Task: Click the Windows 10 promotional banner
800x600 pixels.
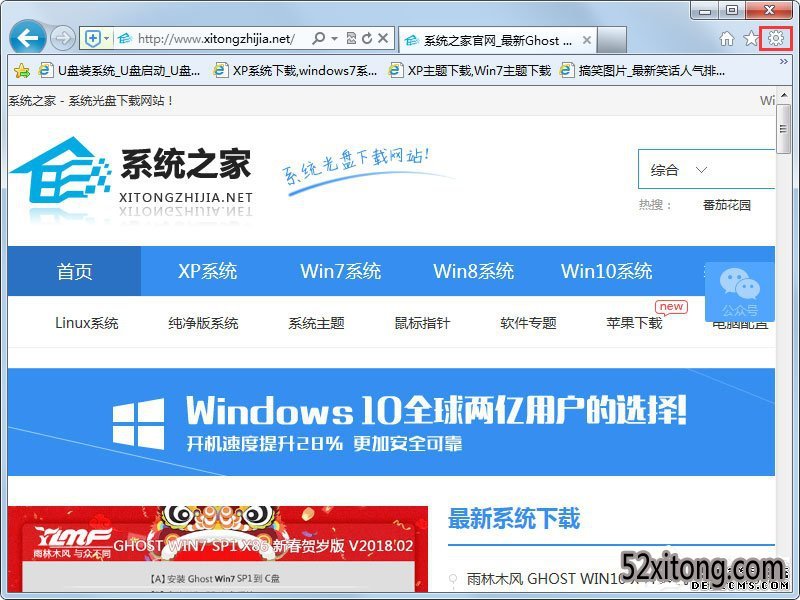Action: [391, 422]
